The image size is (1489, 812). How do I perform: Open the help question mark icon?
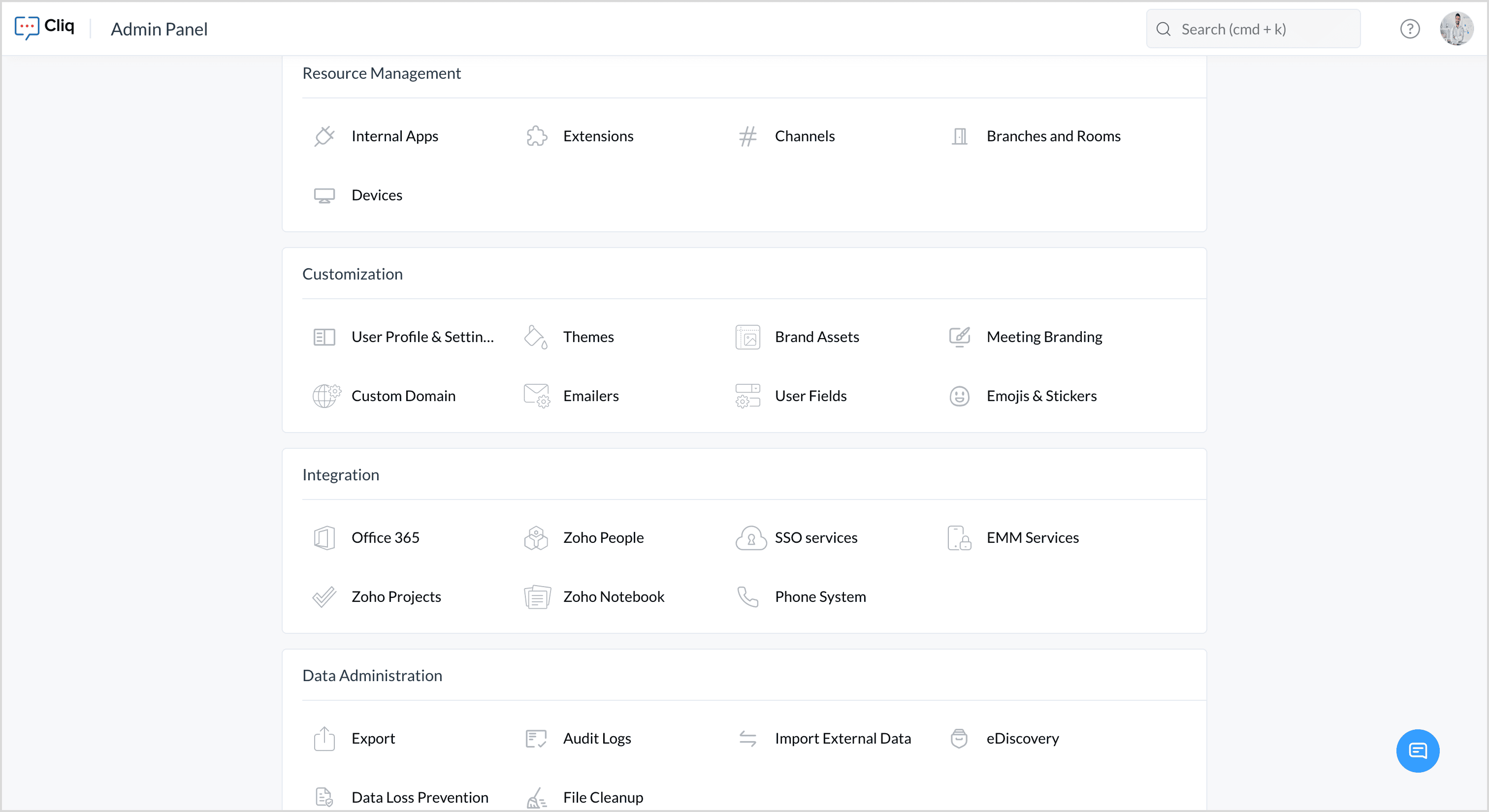click(1410, 29)
